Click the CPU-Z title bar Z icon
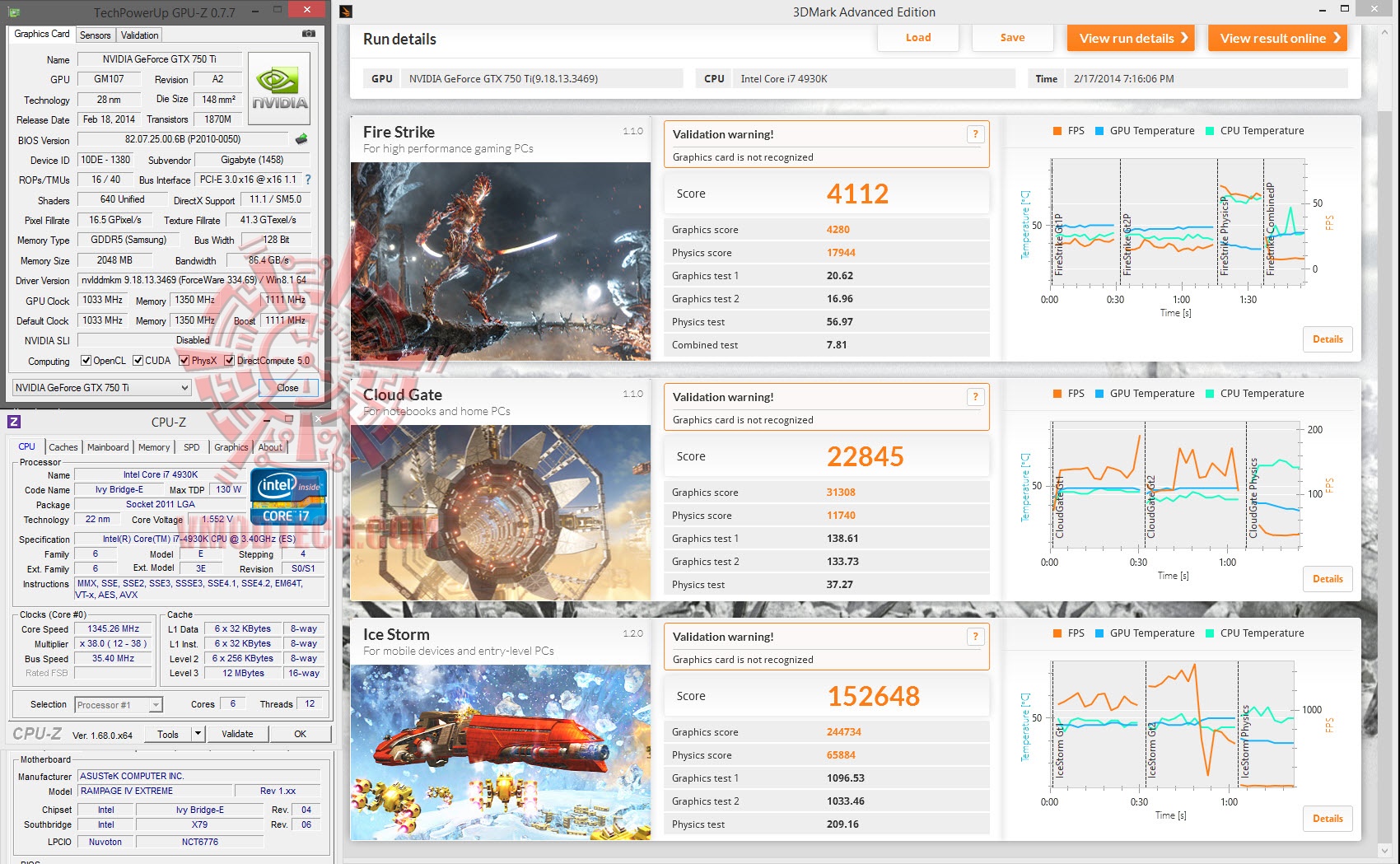Viewport: 1400px width, 864px height. pyautogui.click(x=14, y=422)
